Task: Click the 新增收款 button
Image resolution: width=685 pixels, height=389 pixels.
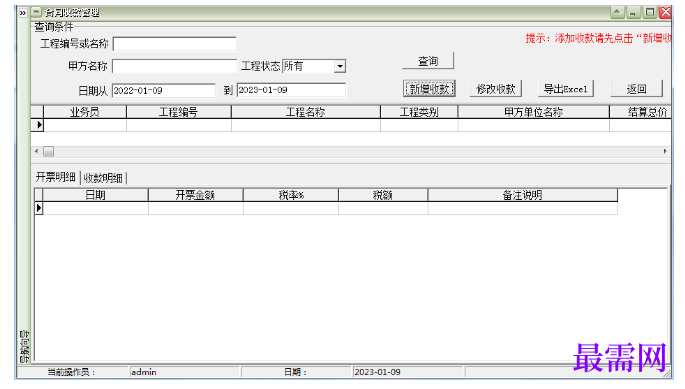Action: [429, 89]
